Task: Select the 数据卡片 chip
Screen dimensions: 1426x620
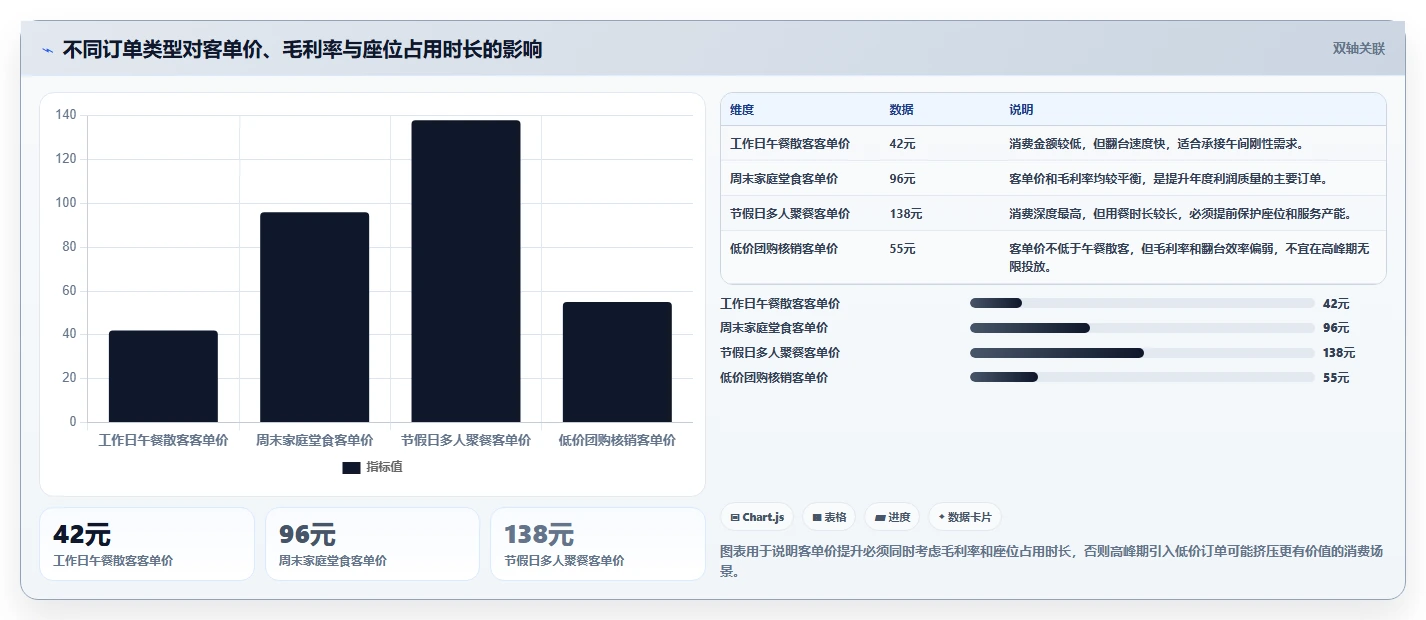Action: [965, 517]
